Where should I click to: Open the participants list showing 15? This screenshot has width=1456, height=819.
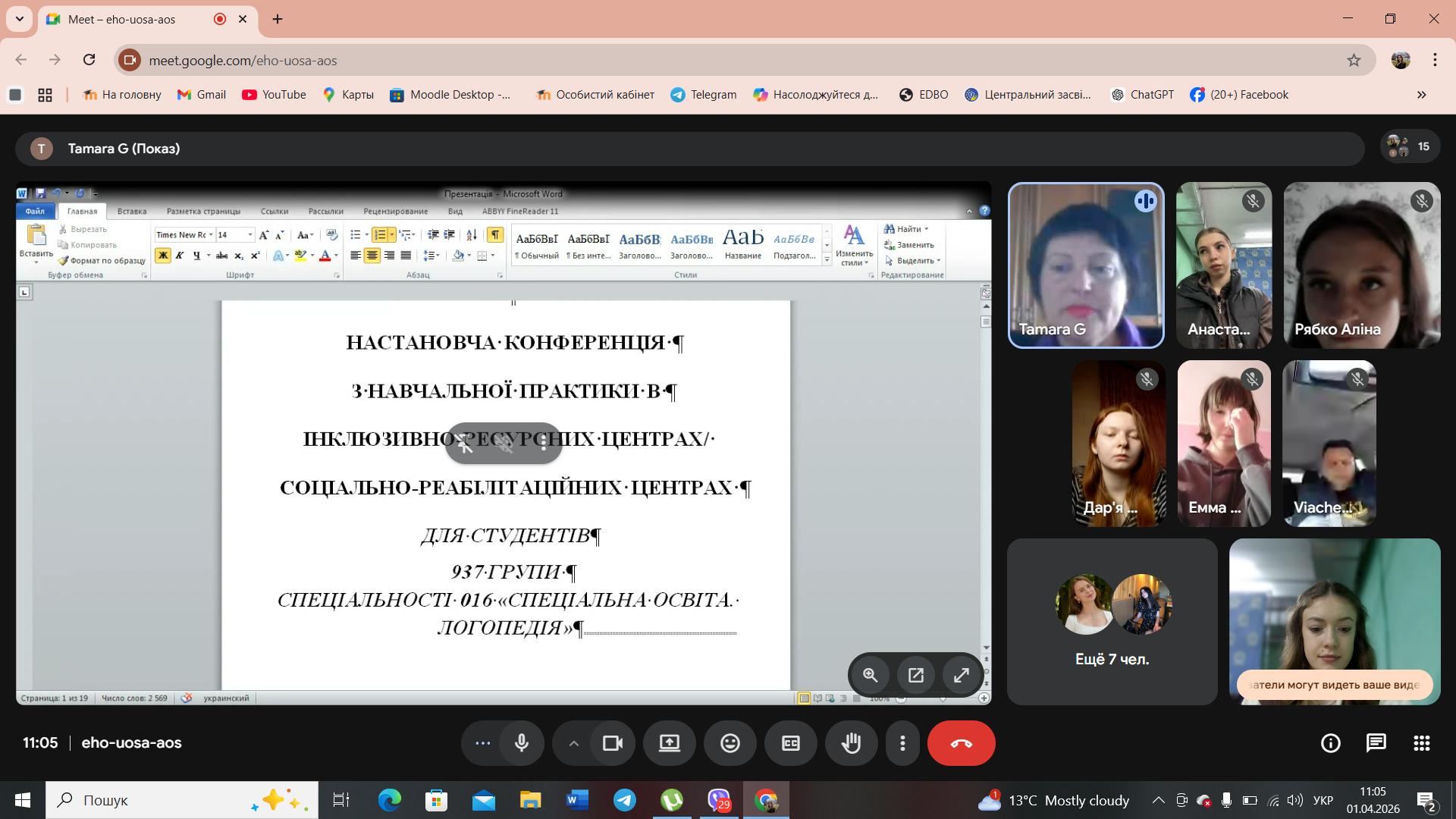pos(1409,146)
